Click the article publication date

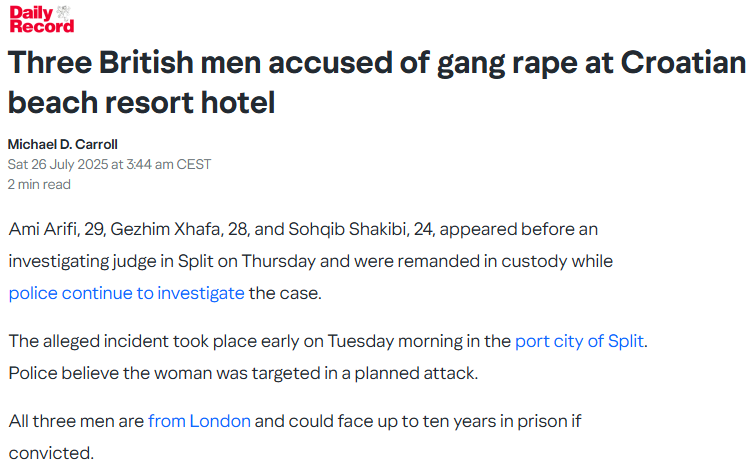pyautogui.click(x=109, y=164)
